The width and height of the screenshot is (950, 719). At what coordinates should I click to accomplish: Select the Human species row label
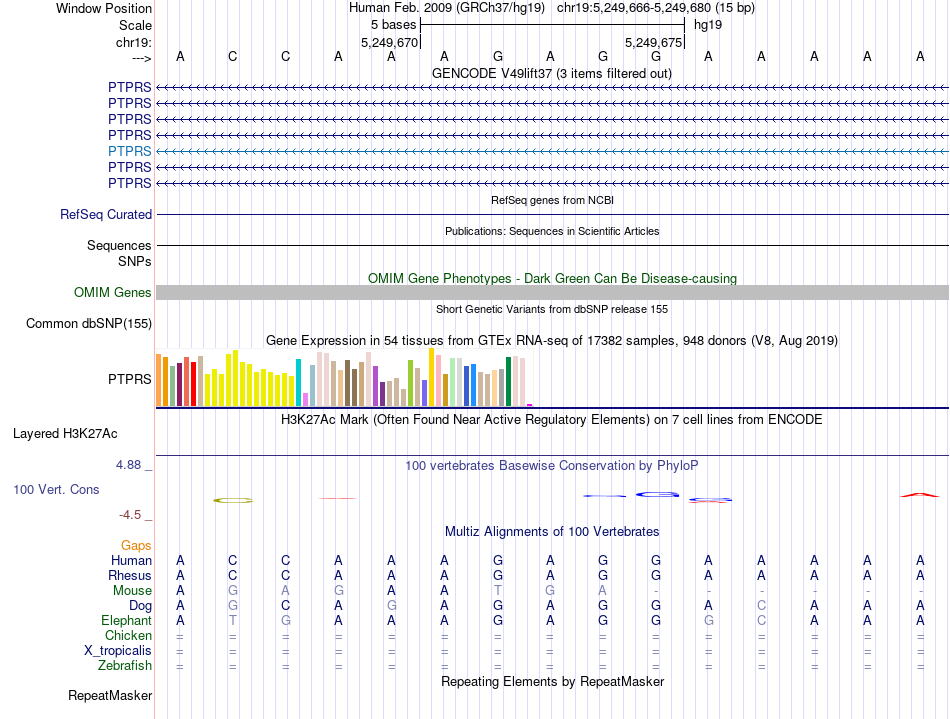131,560
